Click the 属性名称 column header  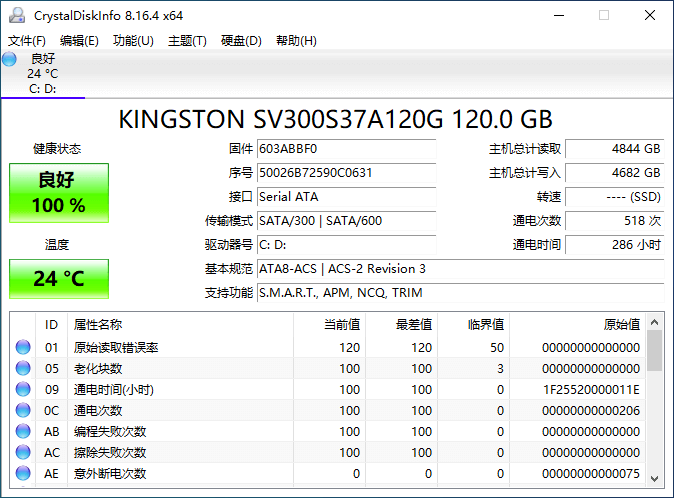181,324
